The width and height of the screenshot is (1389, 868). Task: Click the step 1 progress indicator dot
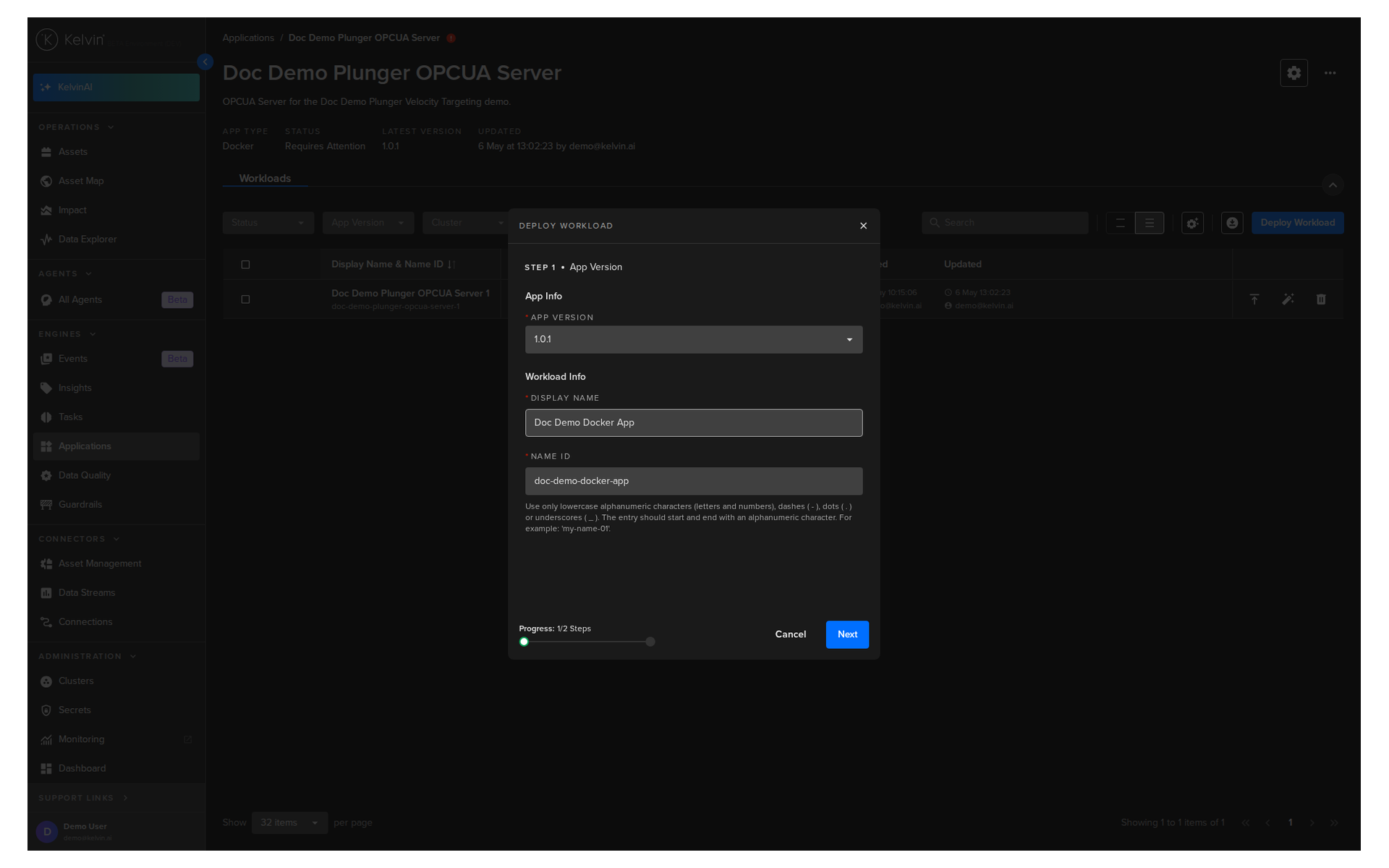524,642
